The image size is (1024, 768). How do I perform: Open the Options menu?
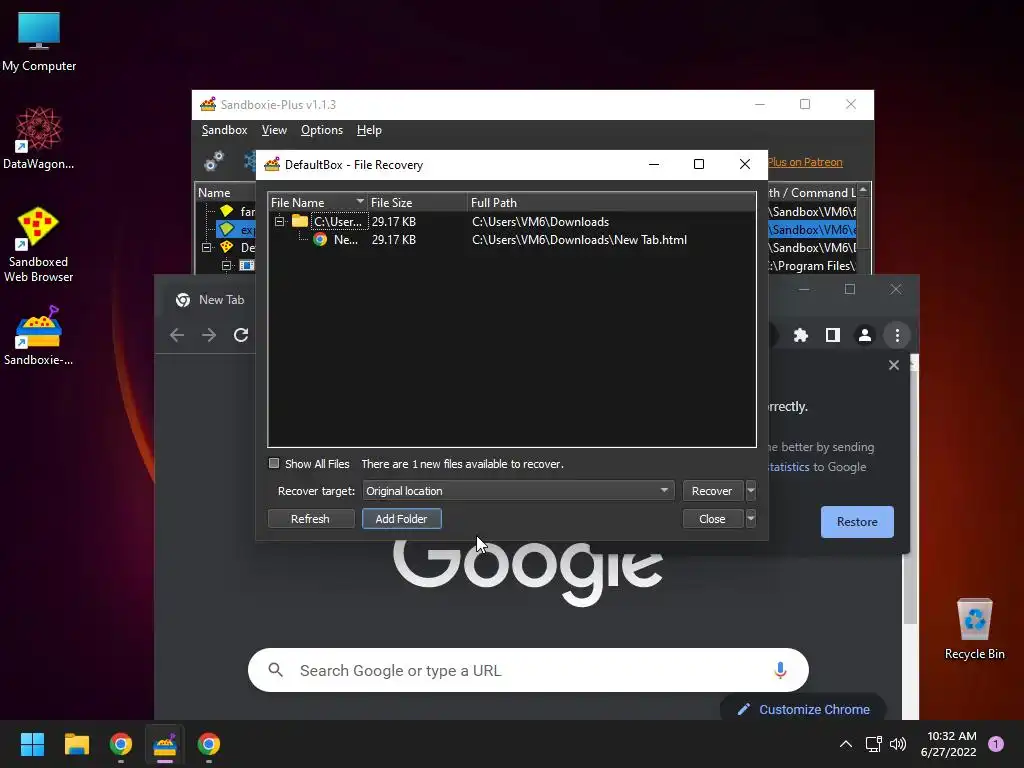tap(322, 130)
